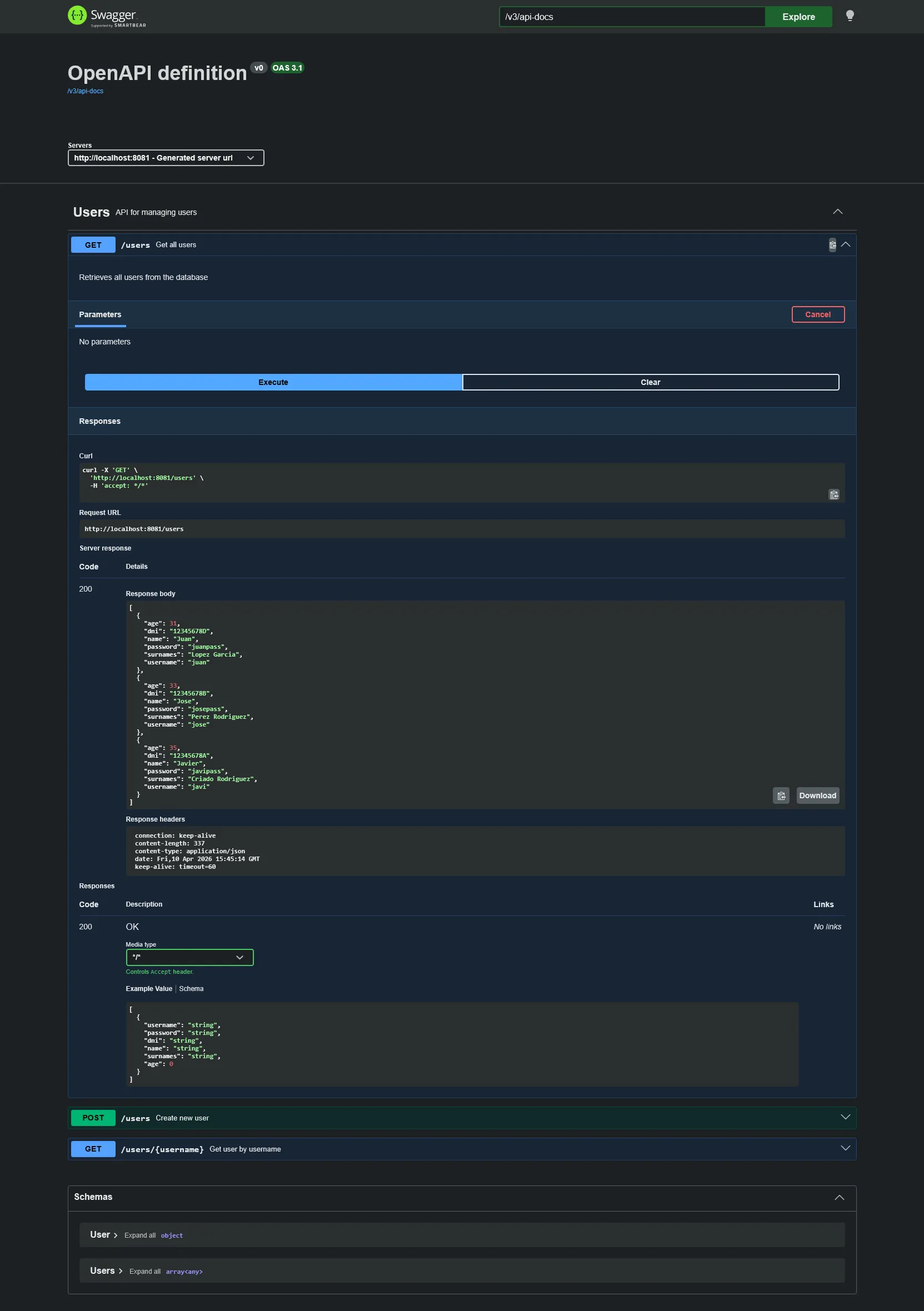Click the copy icon on GET /users header
This screenshot has height=1311, width=924.
[833, 244]
